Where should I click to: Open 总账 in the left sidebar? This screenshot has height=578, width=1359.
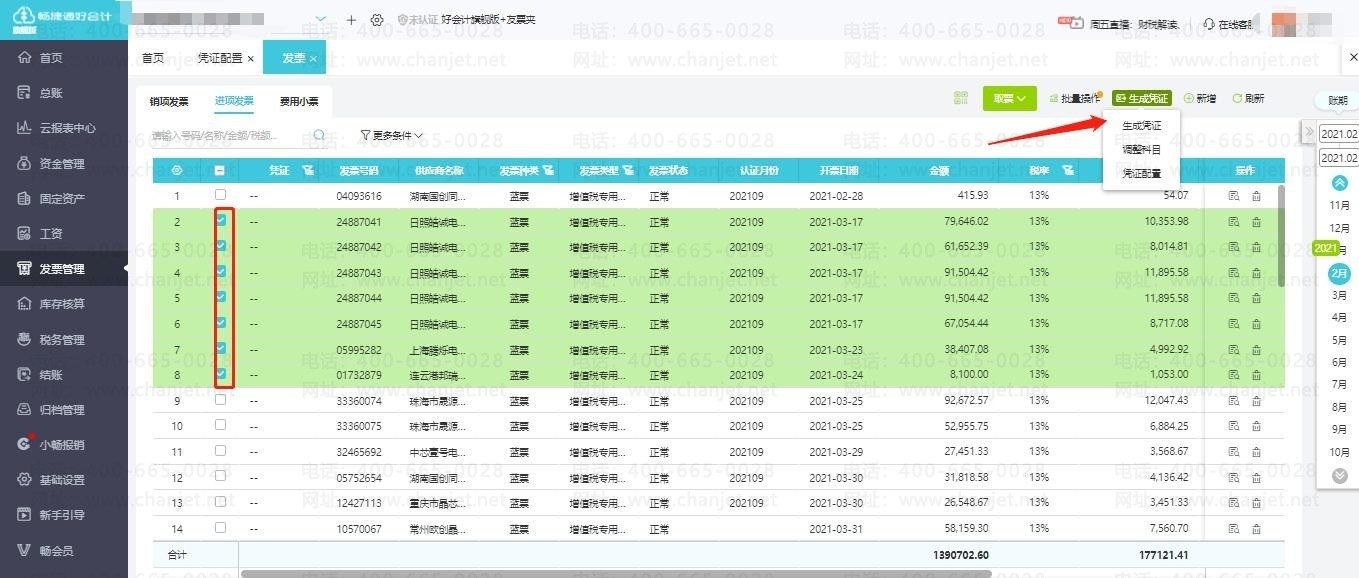click(64, 93)
